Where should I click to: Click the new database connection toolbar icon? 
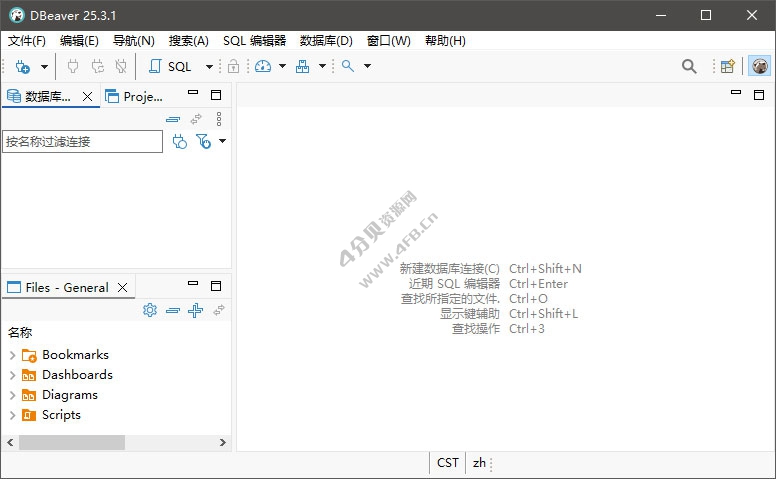tap(23, 66)
